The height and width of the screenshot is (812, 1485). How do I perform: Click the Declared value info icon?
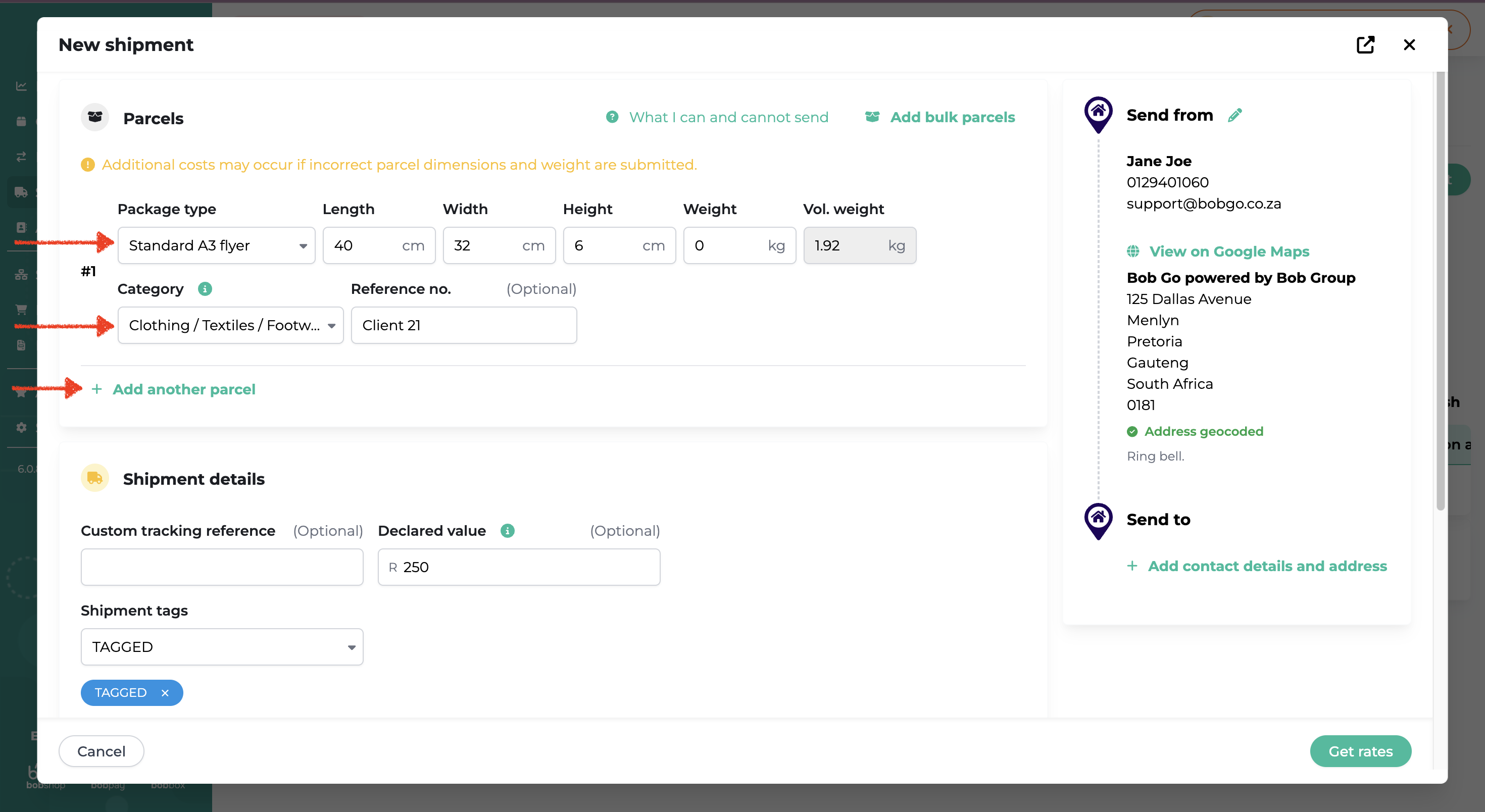coord(507,531)
